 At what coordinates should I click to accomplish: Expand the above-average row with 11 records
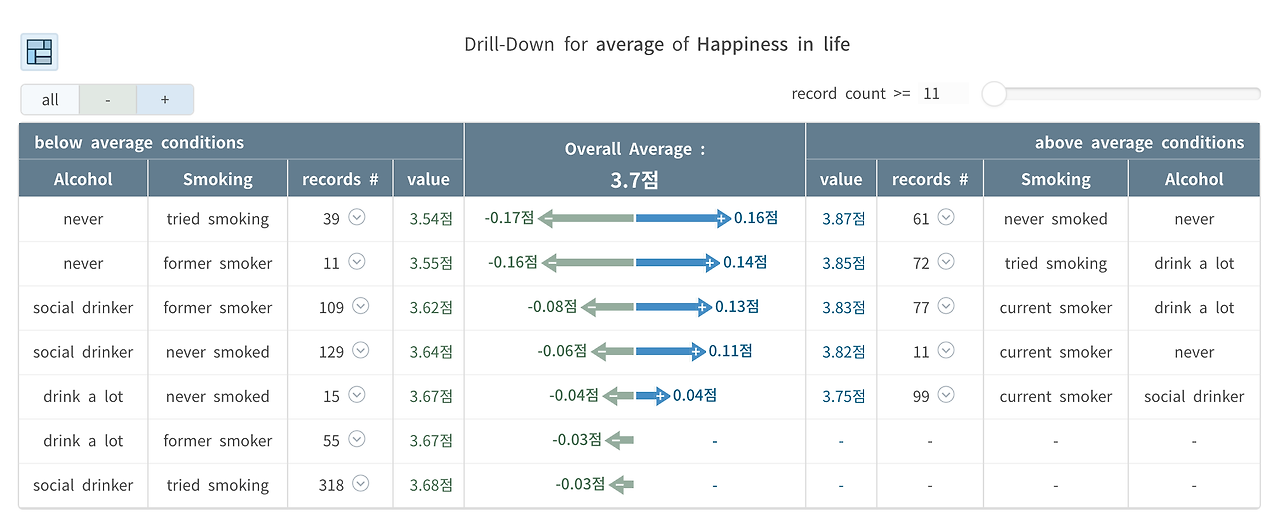946,350
